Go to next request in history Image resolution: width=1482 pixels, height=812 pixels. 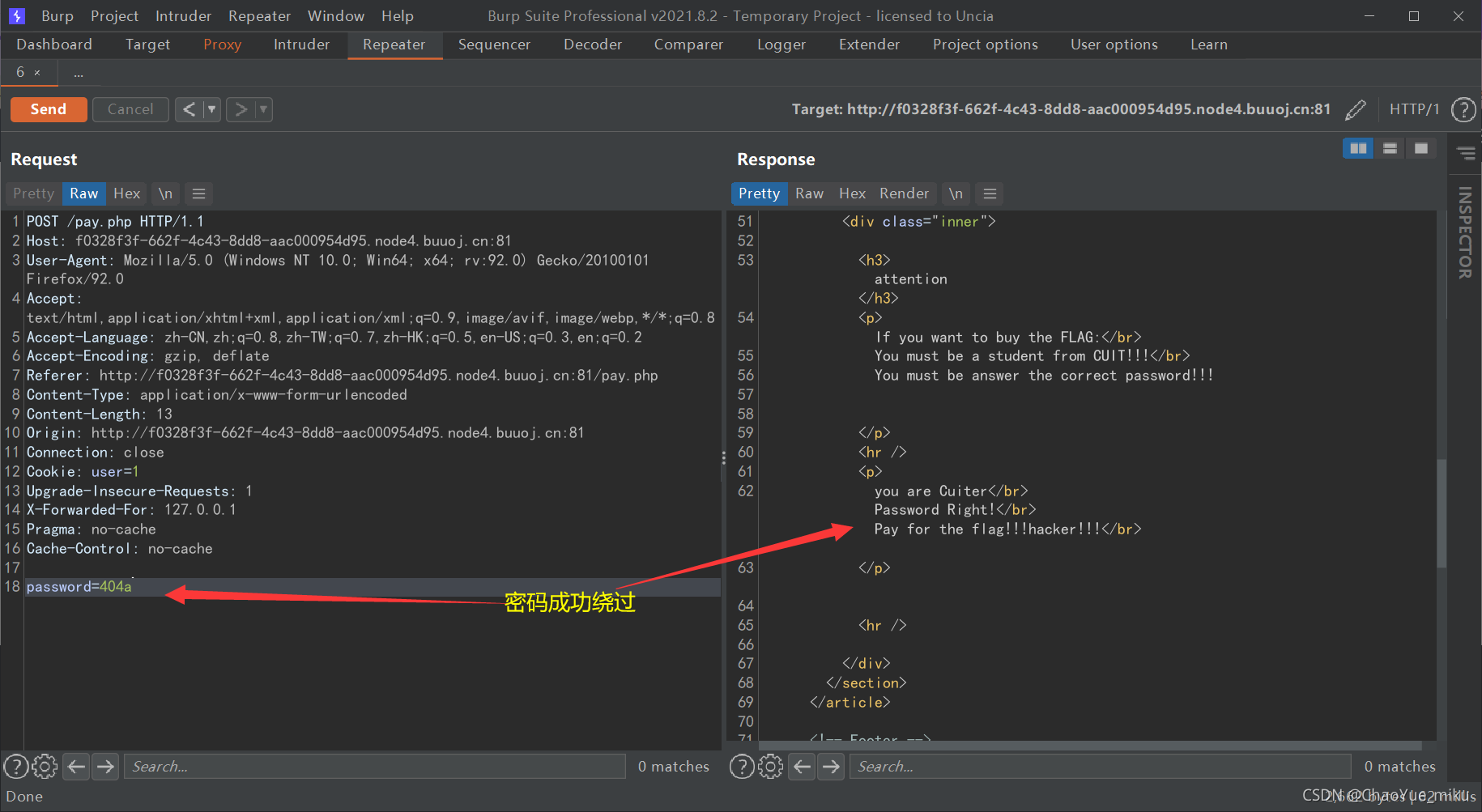pos(241,109)
